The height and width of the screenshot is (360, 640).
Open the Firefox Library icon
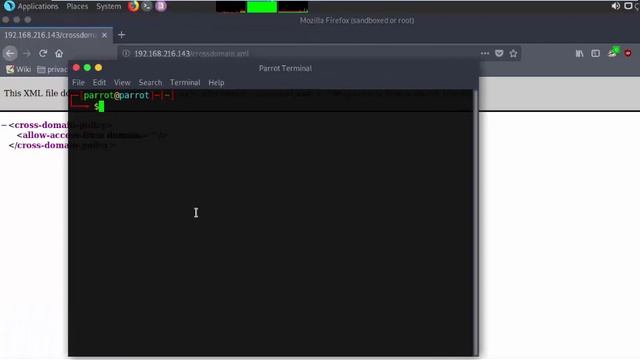(580, 53)
